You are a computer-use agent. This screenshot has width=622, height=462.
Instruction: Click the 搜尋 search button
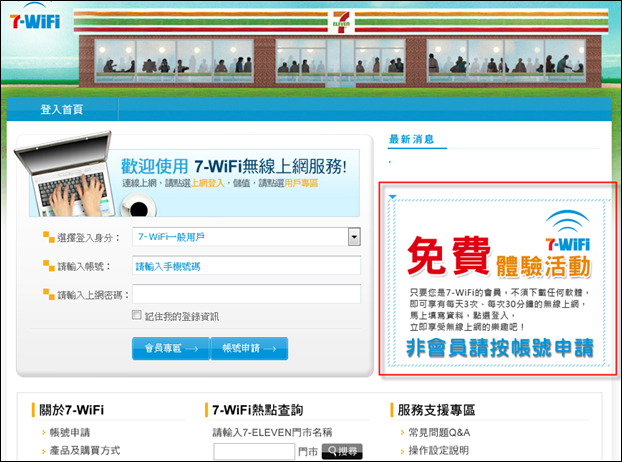[342, 451]
